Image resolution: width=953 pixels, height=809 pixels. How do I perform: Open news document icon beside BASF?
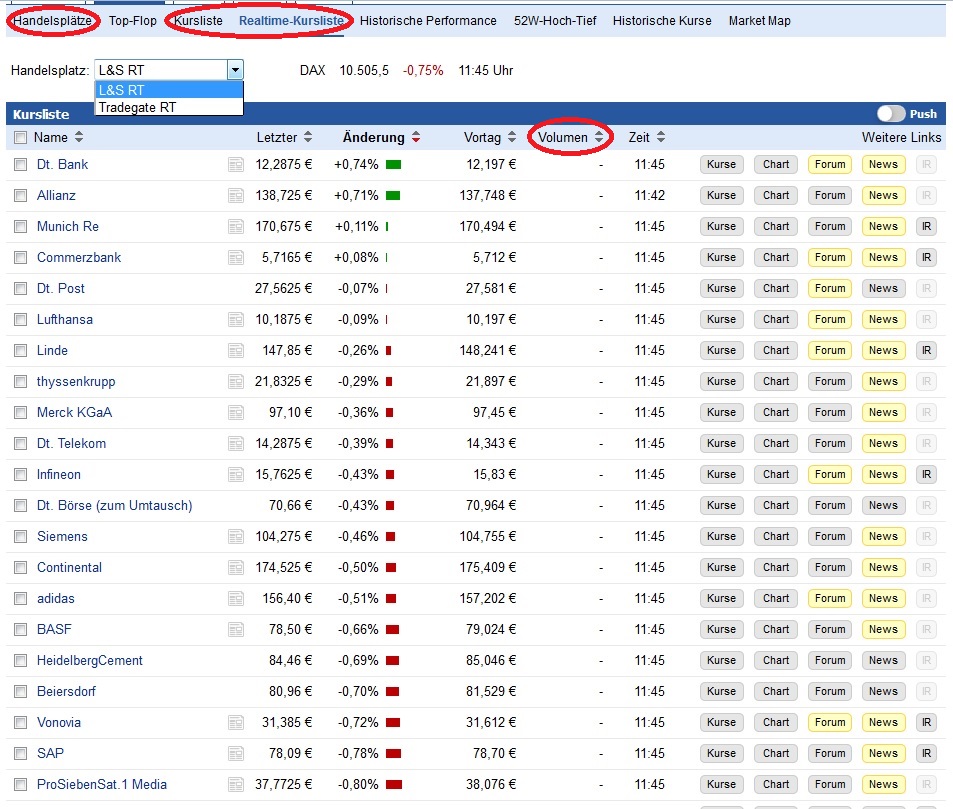(236, 630)
